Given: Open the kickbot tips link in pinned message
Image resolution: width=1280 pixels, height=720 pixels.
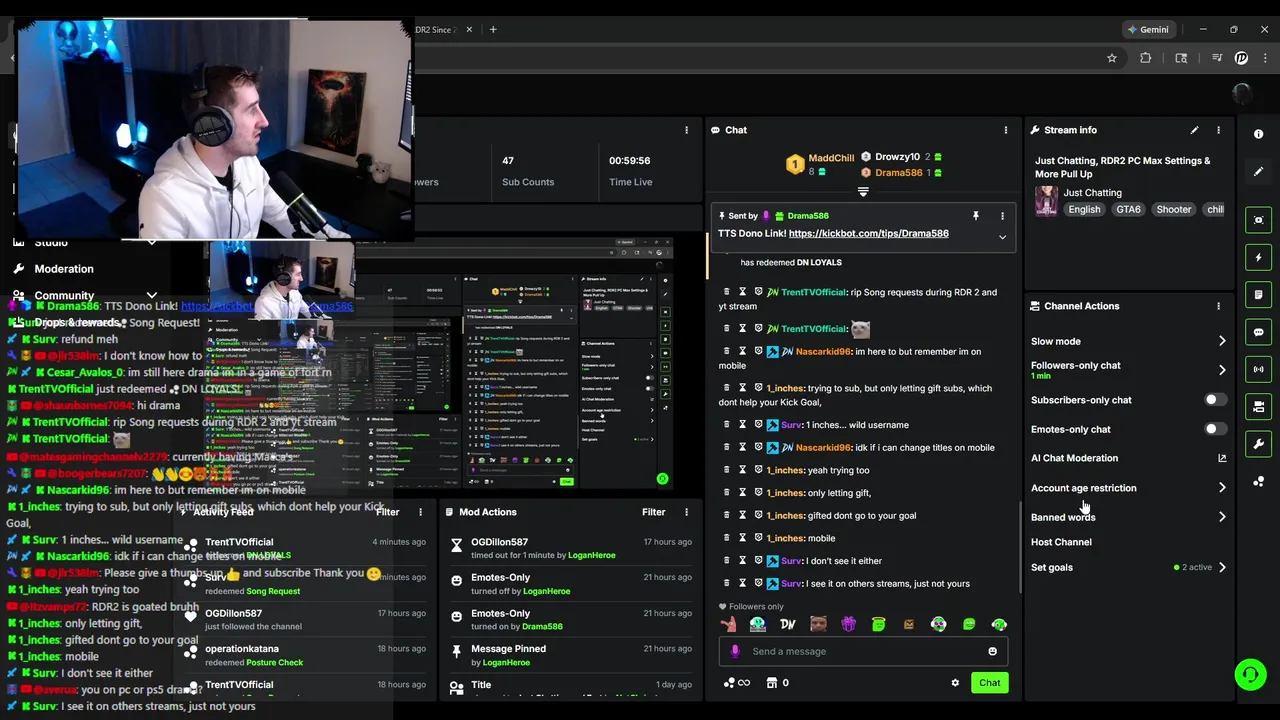Looking at the screenshot, I should tap(868, 234).
